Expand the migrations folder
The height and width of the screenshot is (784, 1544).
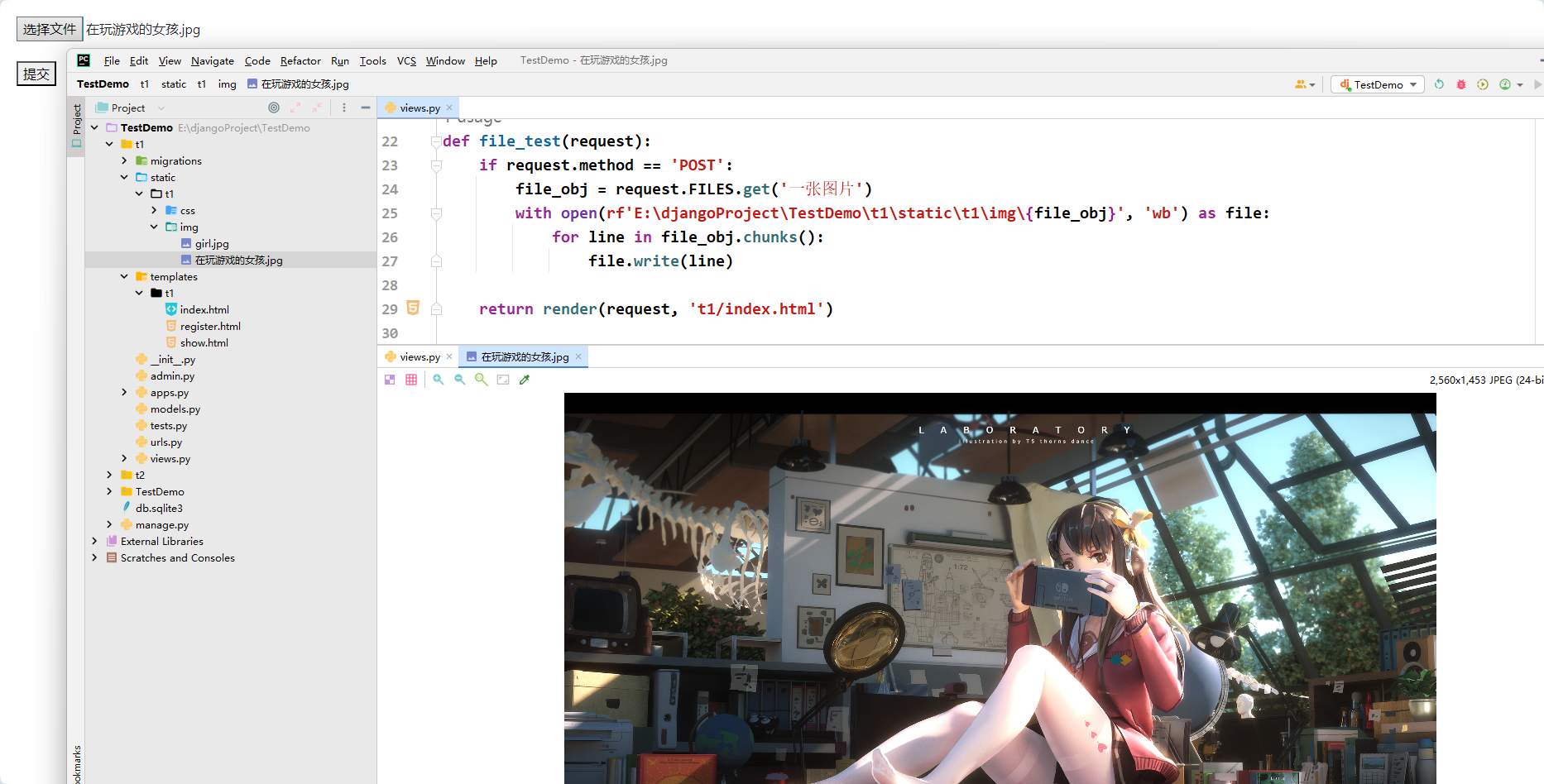[x=124, y=160]
